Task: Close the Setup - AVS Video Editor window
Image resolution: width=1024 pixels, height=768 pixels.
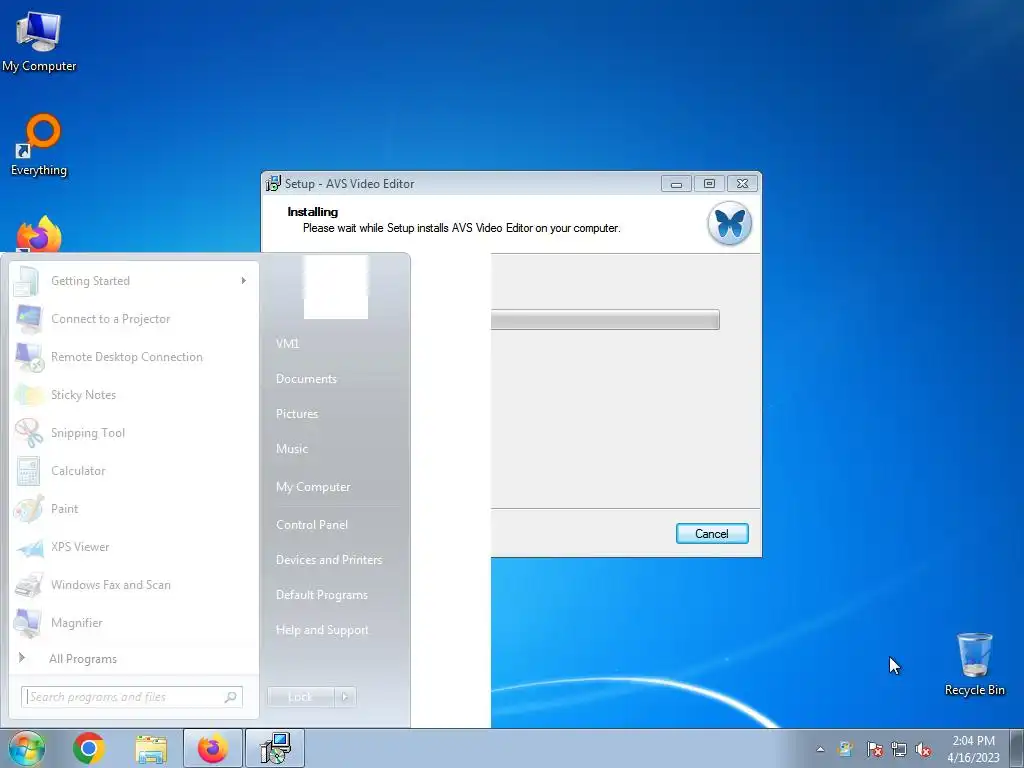Action: click(743, 184)
